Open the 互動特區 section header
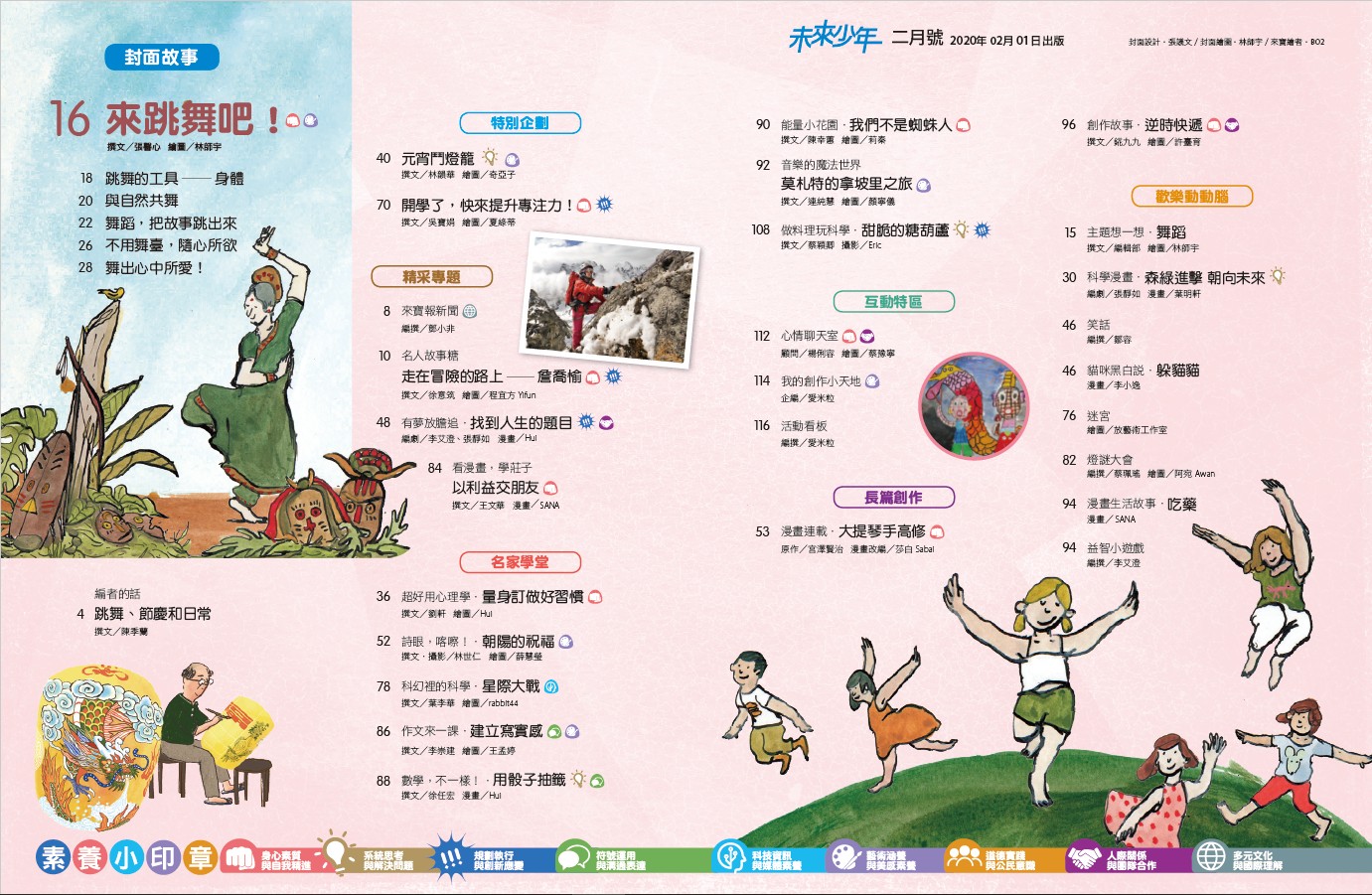The width and height of the screenshot is (1372, 895). 893,302
